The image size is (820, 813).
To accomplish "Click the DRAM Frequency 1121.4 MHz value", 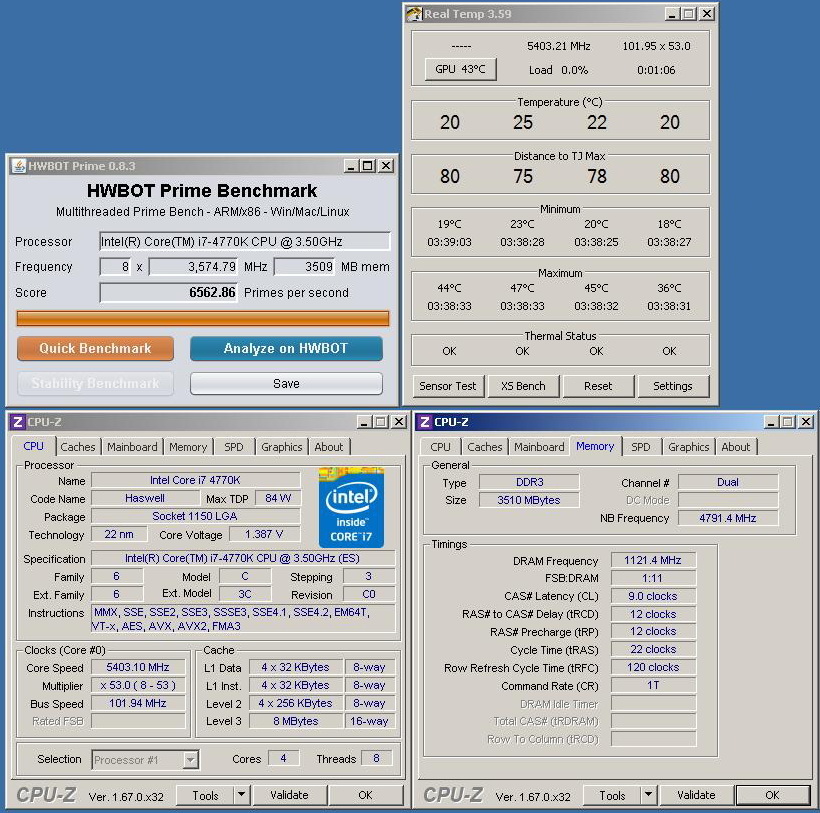I will (x=653, y=560).
